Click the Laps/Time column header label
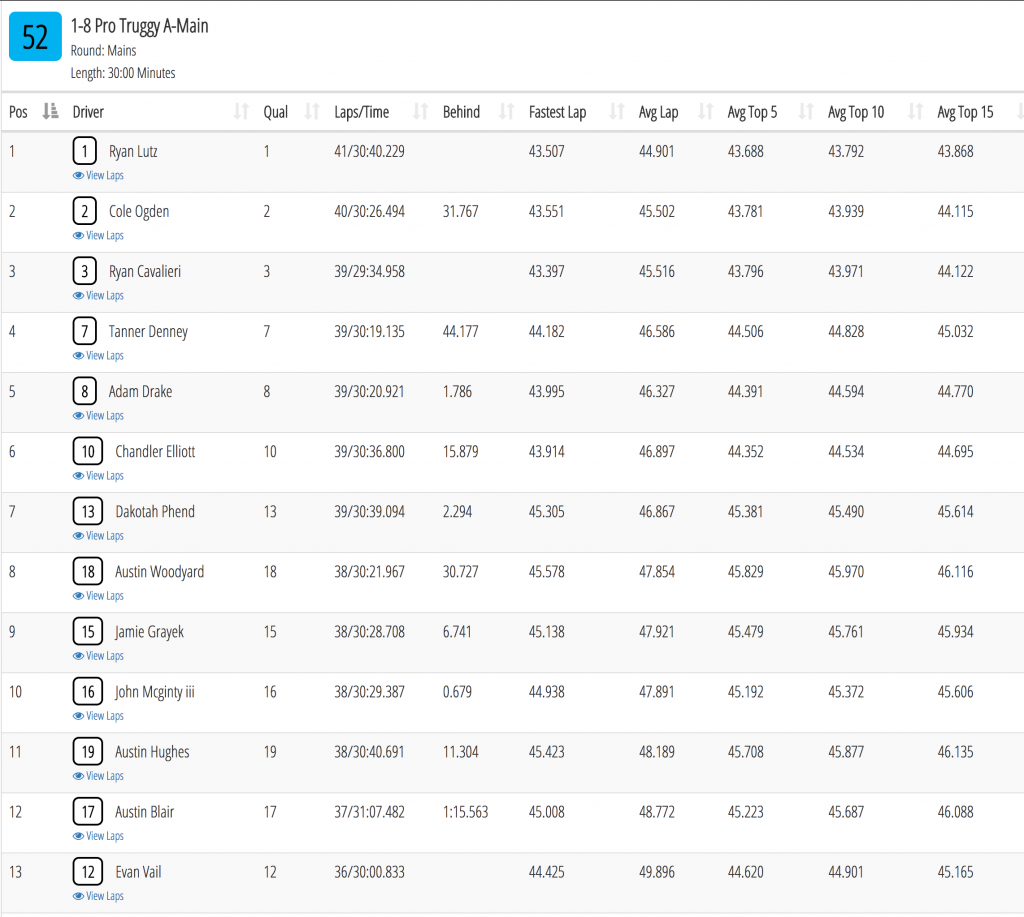 pos(362,112)
